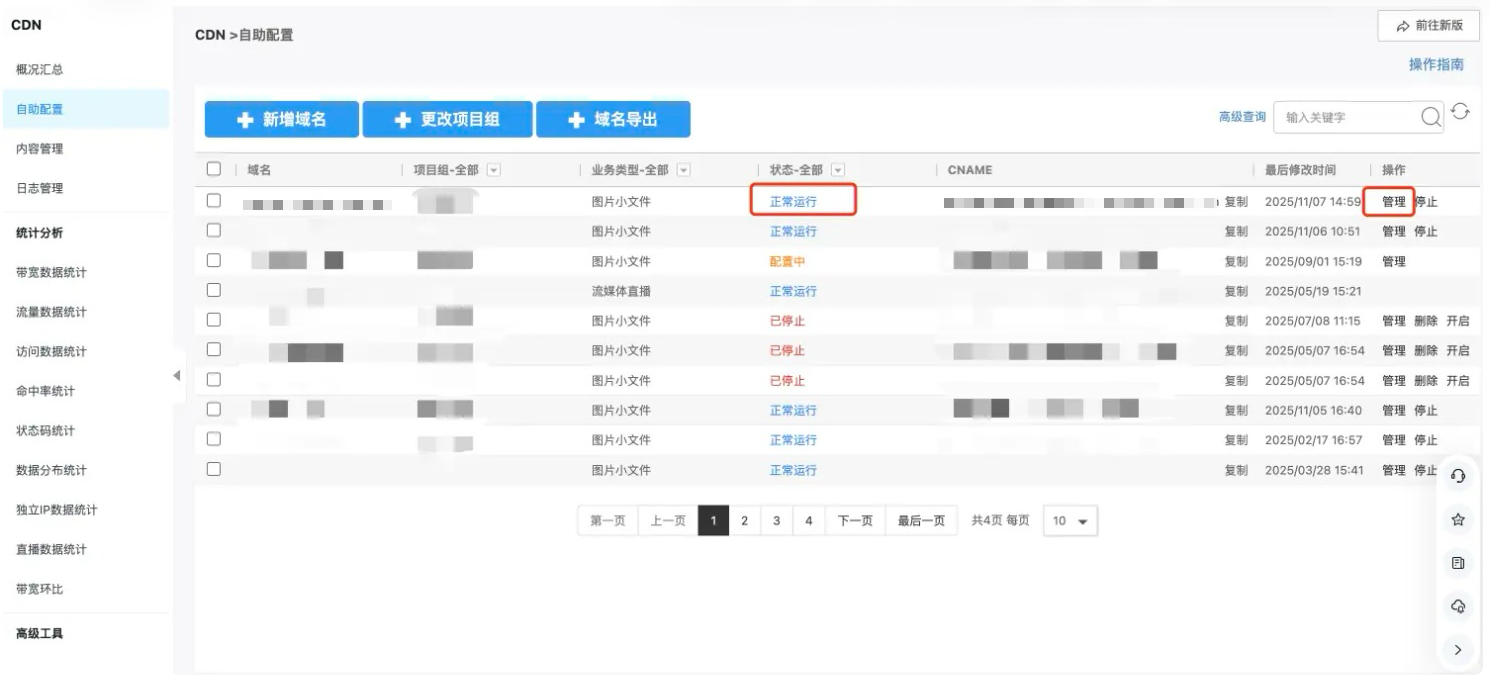The height and width of the screenshot is (678, 1490).
Task: Focus the 输入关键字 search field
Action: click(x=1346, y=117)
